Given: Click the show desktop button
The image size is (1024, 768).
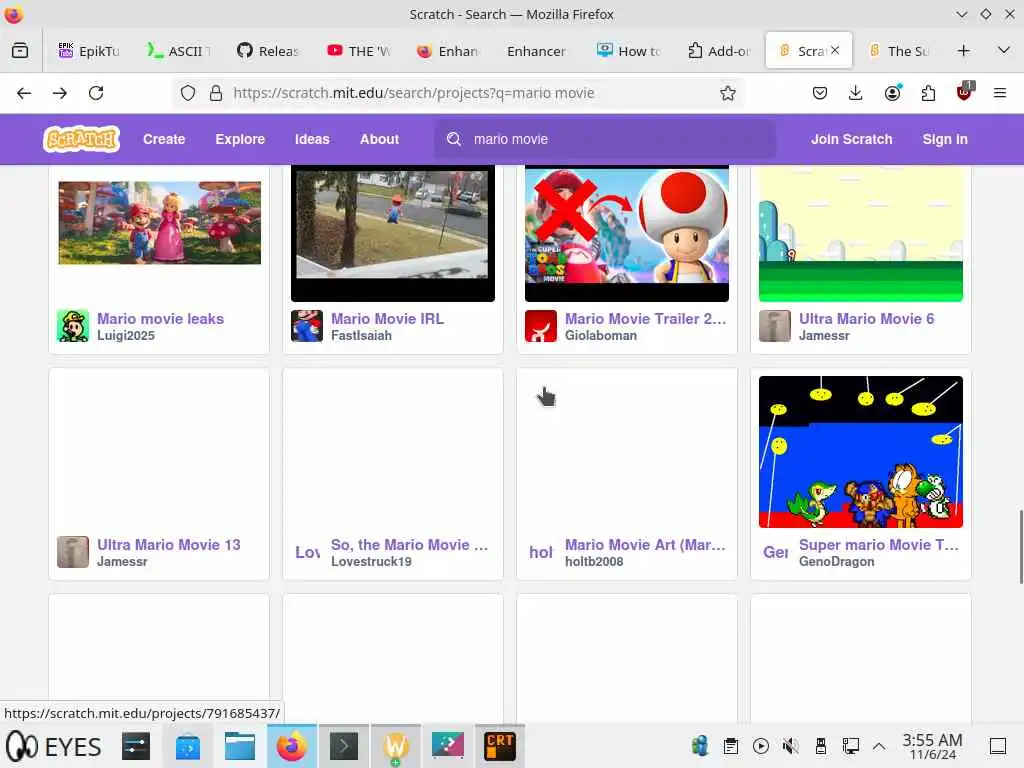Looking at the screenshot, I should point(997,746).
